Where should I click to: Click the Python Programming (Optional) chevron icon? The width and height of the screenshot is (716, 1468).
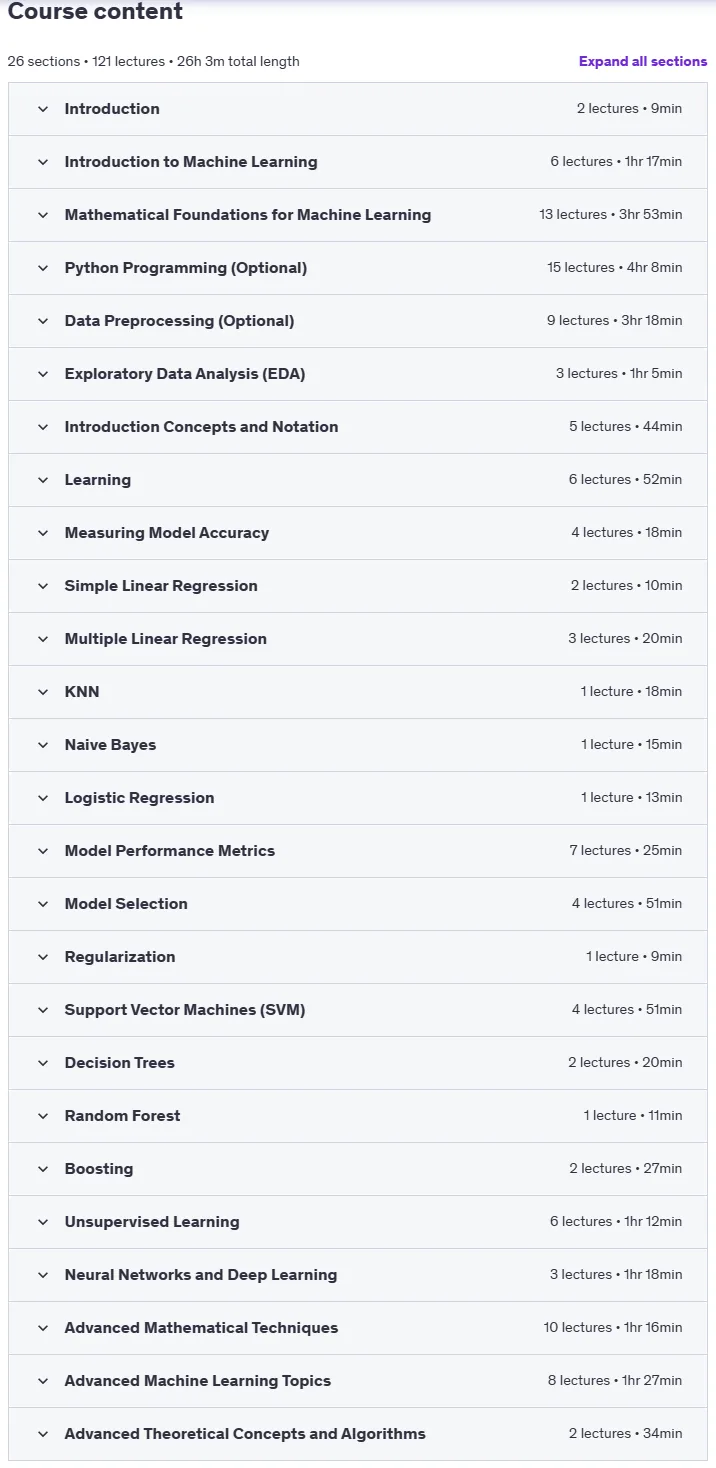43,268
